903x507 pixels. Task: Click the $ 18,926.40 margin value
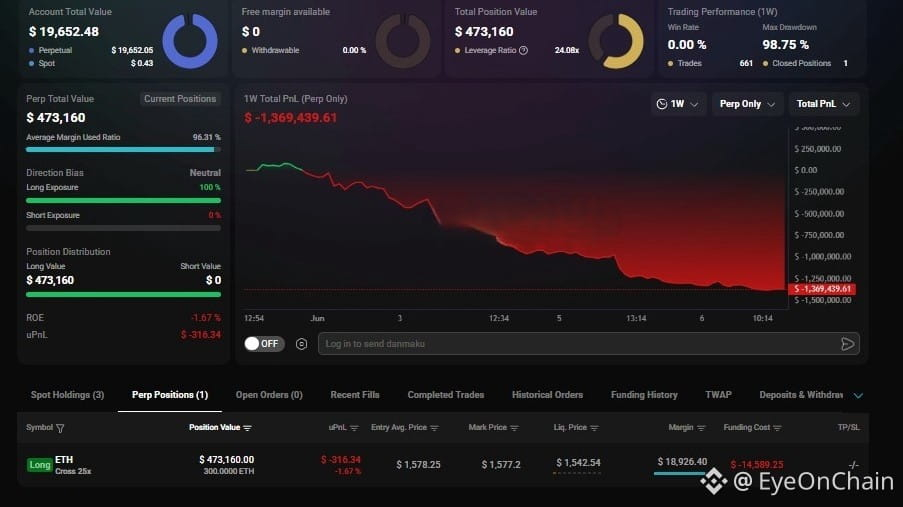[682, 461]
